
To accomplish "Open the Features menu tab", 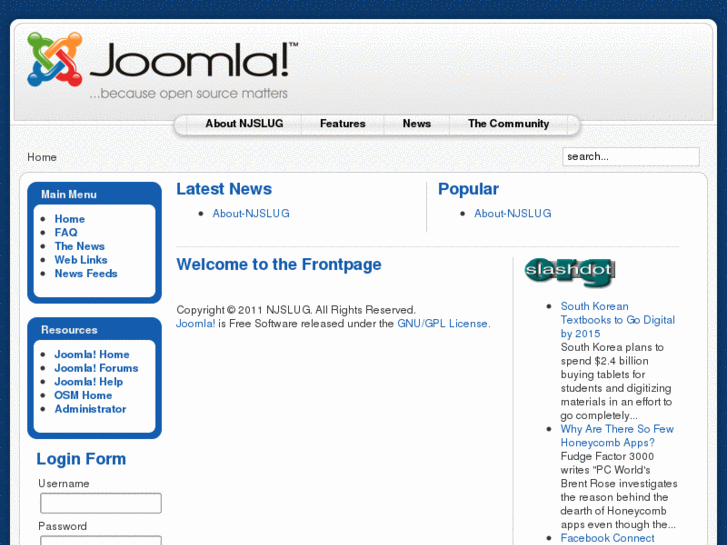I will (343, 124).
